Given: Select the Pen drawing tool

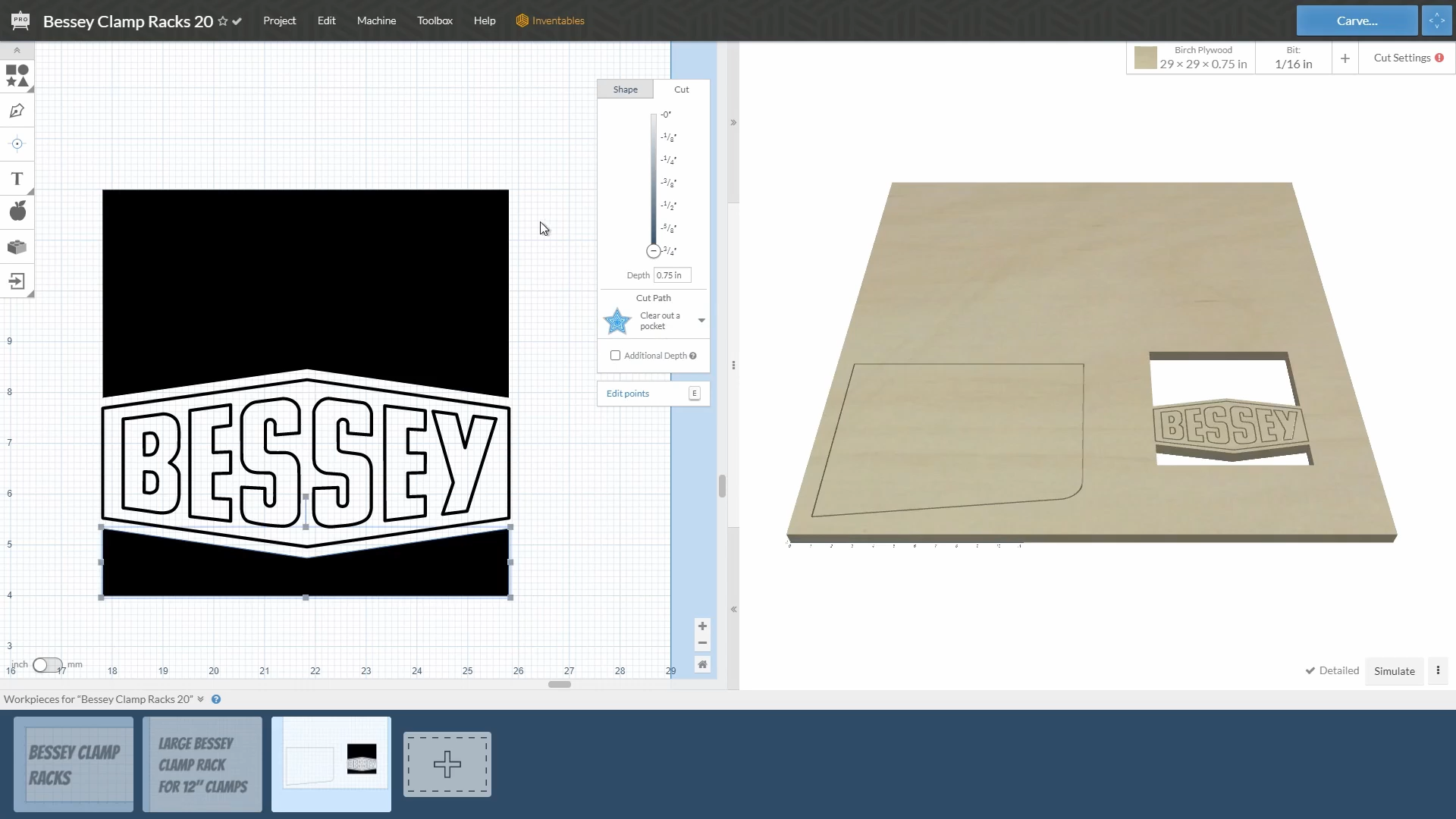Looking at the screenshot, I should coord(17,111).
